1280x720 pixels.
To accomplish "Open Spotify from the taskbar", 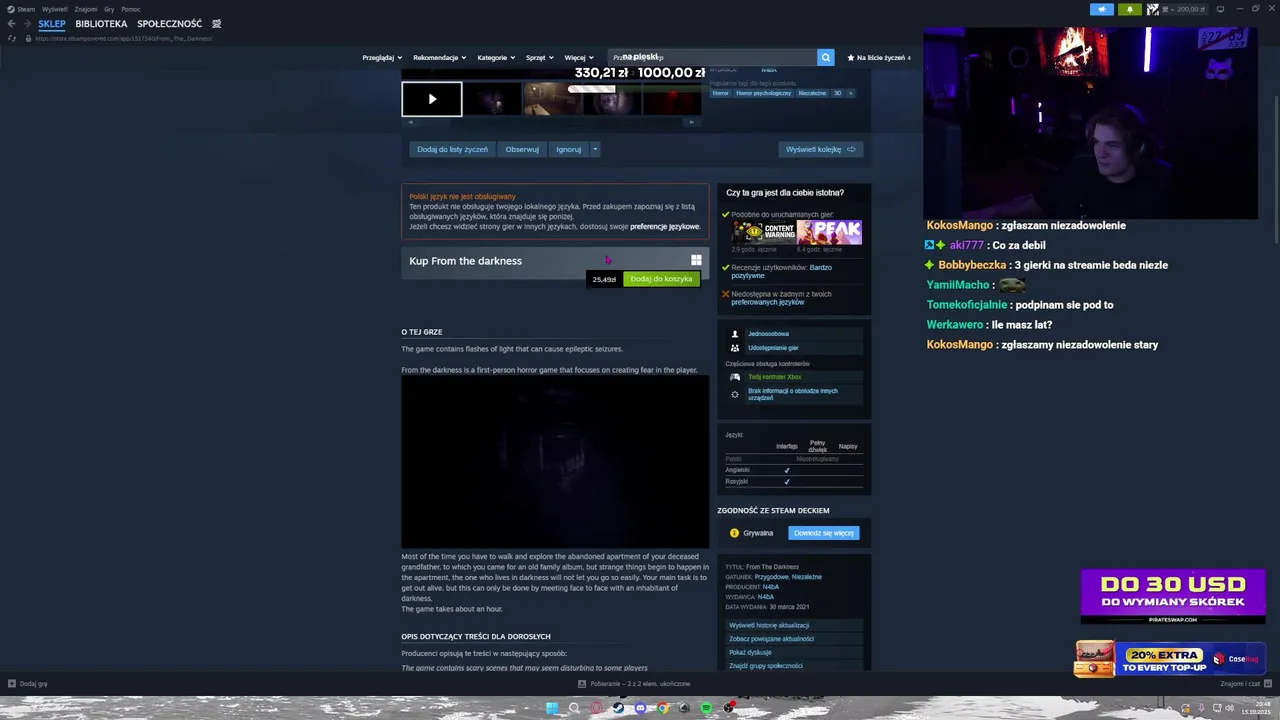I will pos(706,708).
